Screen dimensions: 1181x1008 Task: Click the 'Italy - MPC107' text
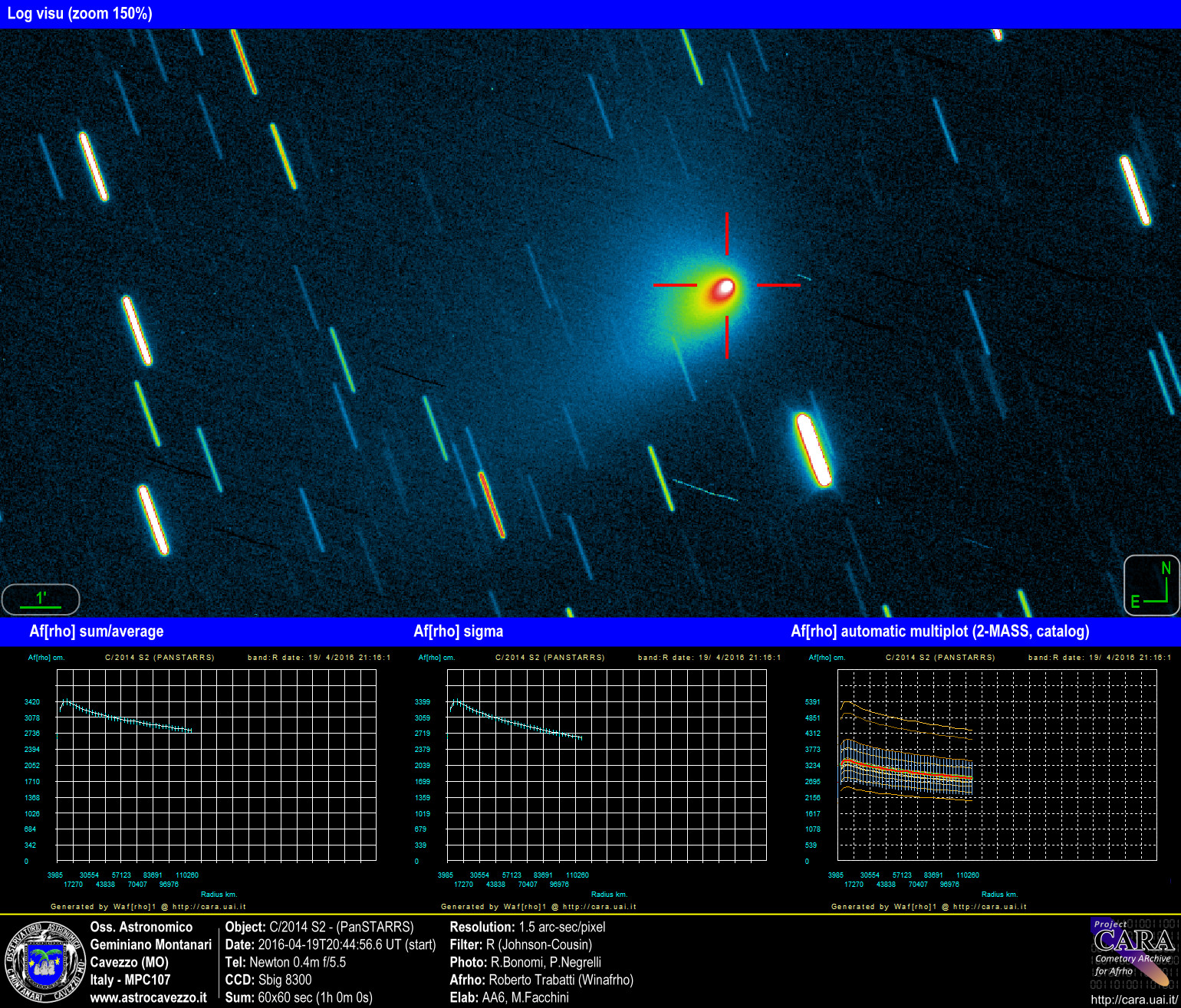(130, 980)
